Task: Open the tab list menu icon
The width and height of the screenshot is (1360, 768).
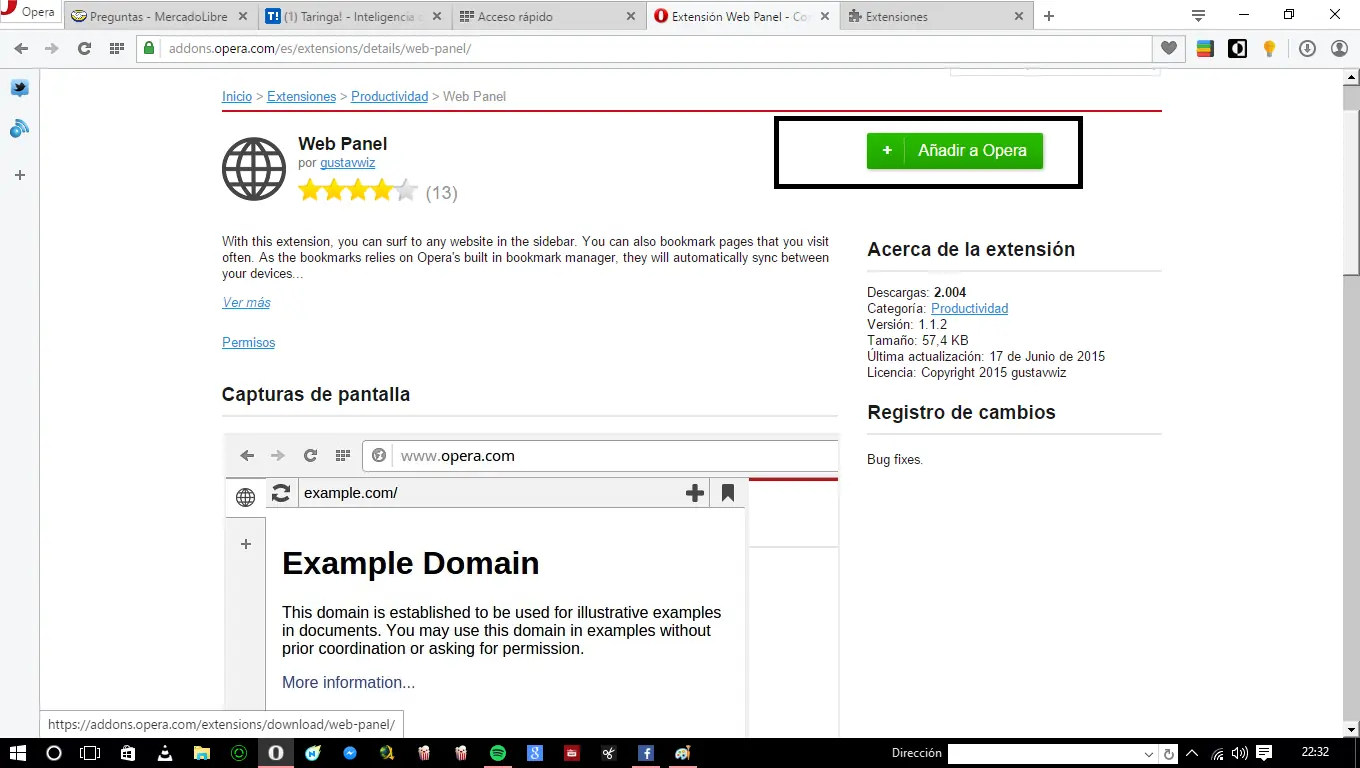Action: pos(1198,15)
